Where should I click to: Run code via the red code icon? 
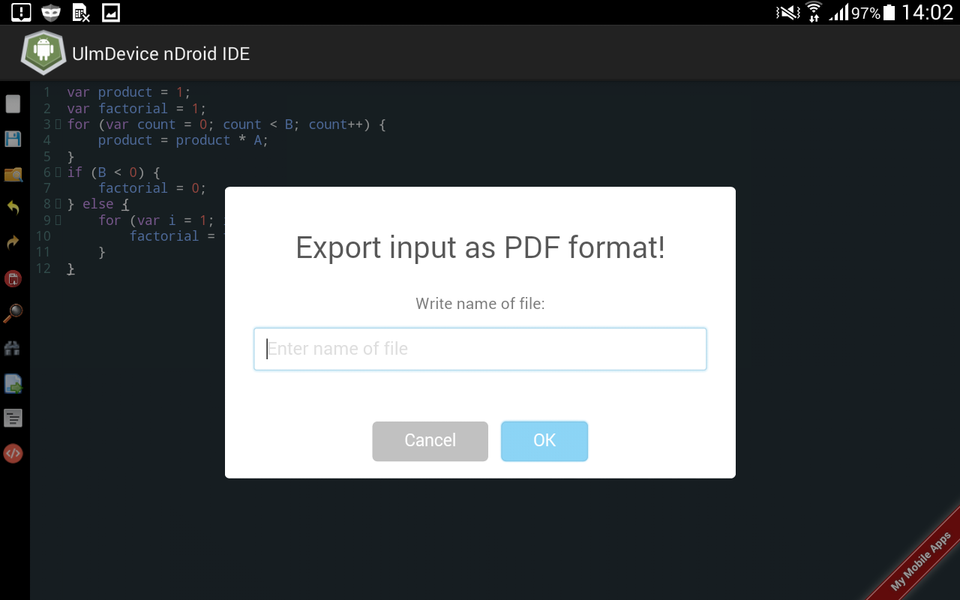[13, 453]
